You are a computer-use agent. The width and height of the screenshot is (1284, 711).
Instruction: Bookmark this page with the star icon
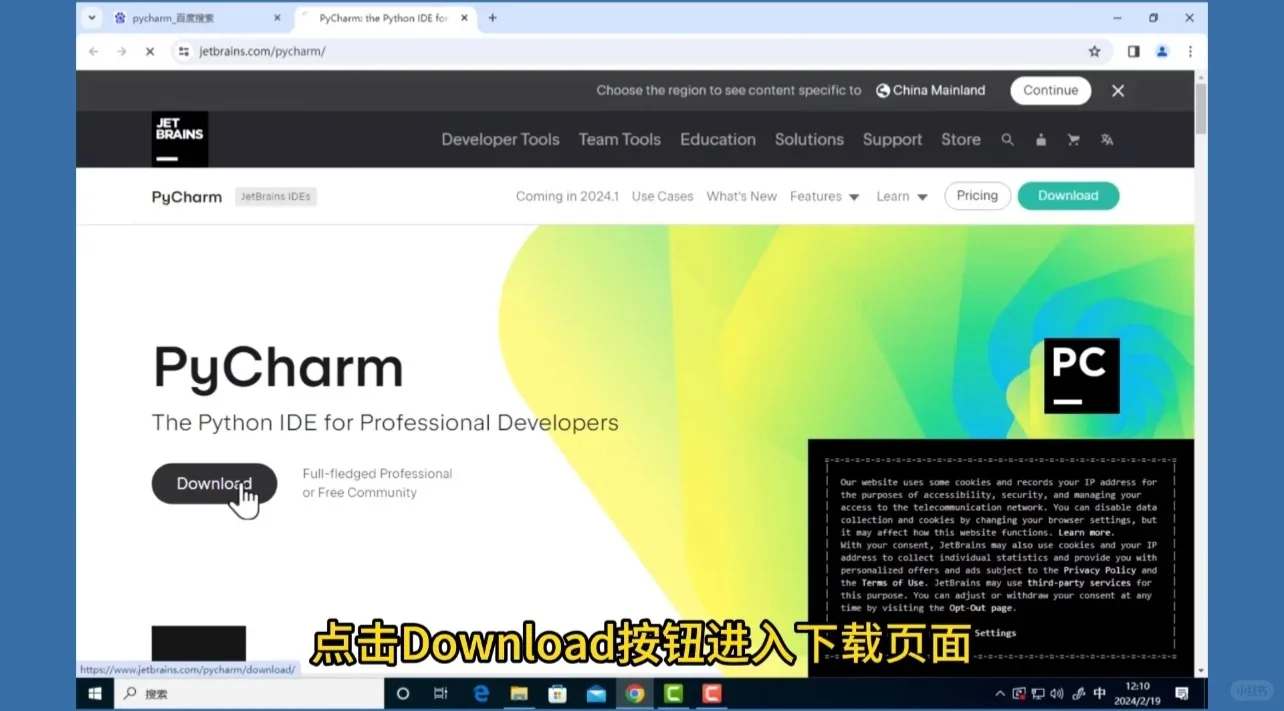coord(1094,51)
